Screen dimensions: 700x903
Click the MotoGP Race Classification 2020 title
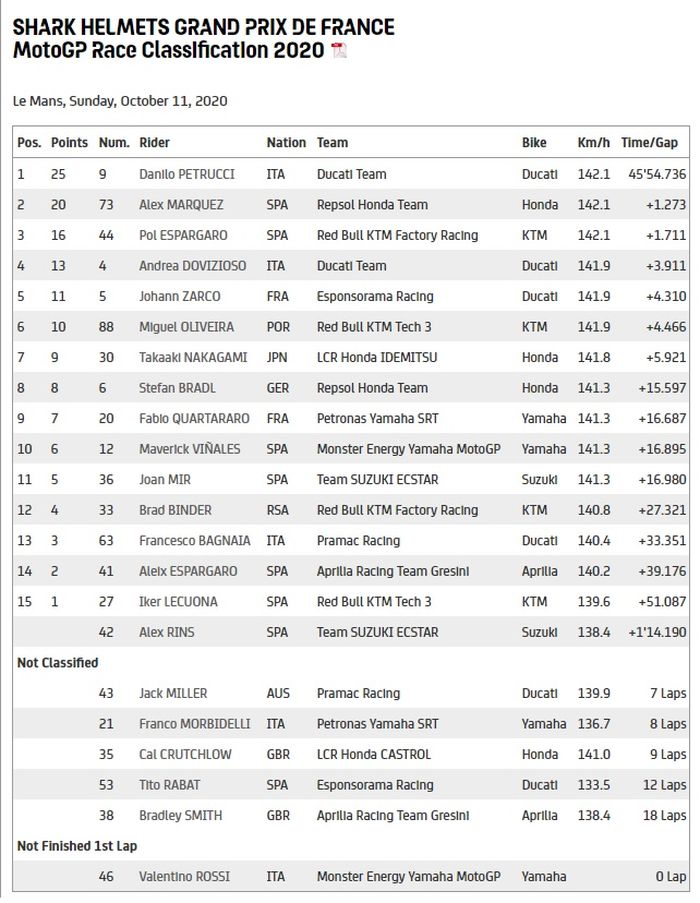168,50
